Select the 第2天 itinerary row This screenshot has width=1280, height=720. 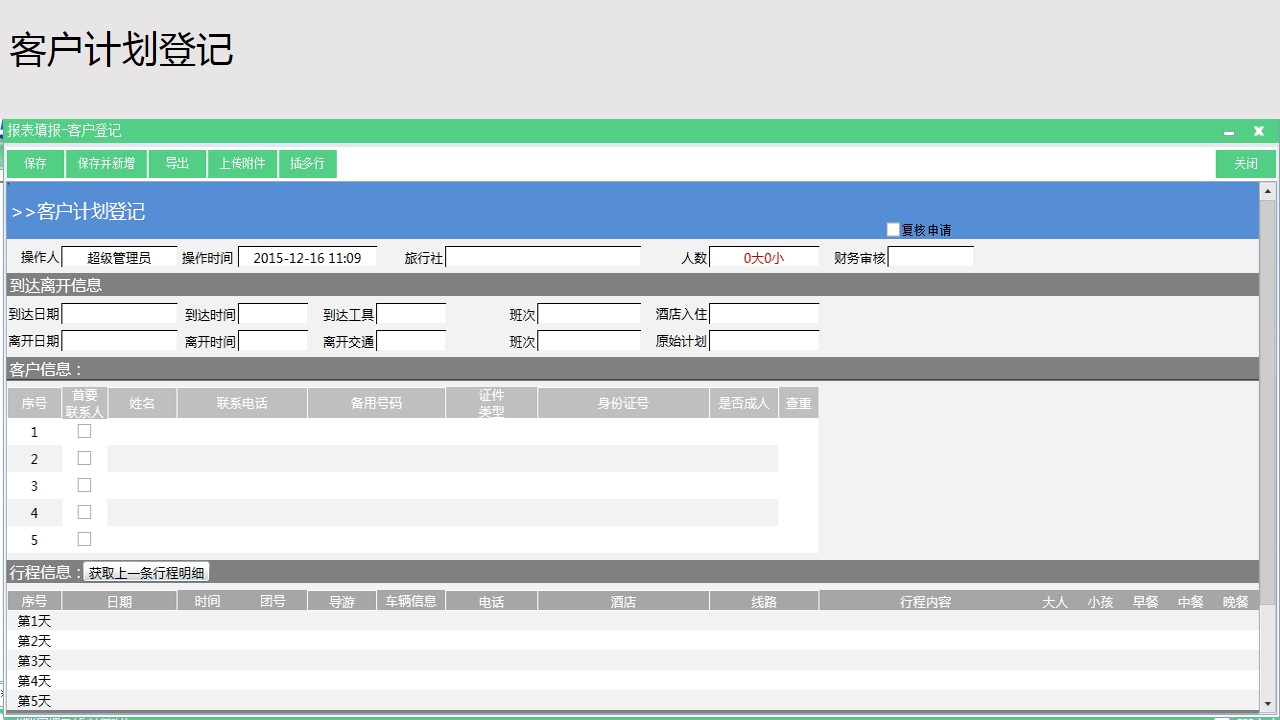pos(633,641)
